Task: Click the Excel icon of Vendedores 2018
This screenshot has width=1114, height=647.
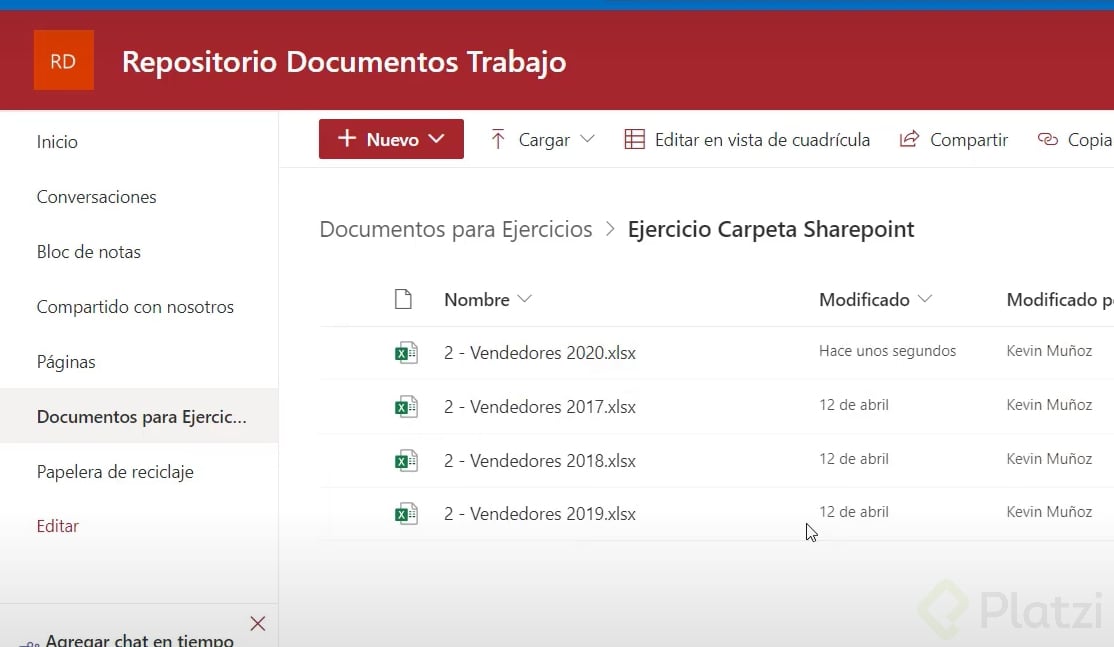Action: [406, 460]
